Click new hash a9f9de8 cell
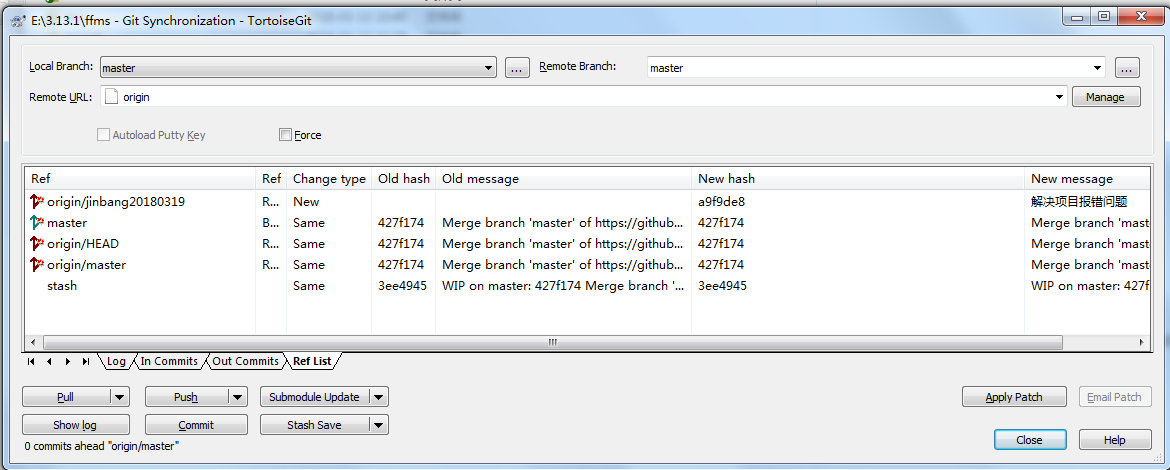The width and height of the screenshot is (1170, 470). [x=721, y=201]
